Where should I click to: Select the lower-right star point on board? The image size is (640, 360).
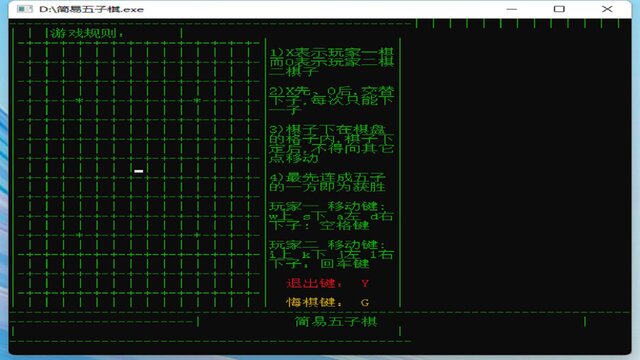(197, 235)
